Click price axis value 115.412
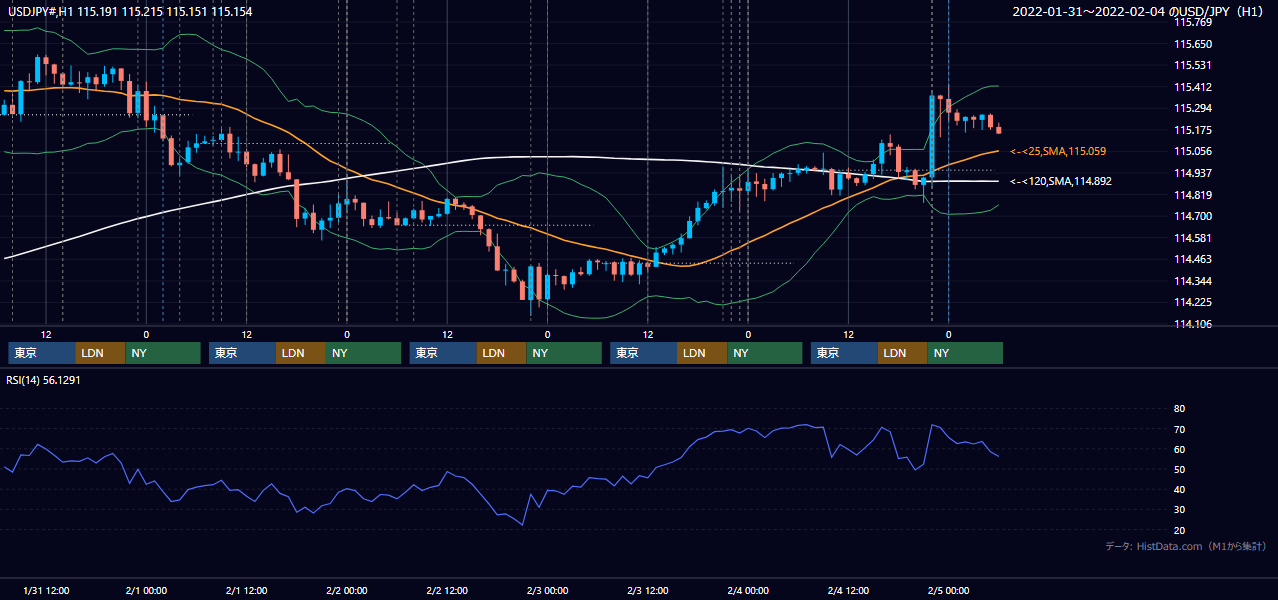This screenshot has width=1278, height=600. (x=1192, y=87)
